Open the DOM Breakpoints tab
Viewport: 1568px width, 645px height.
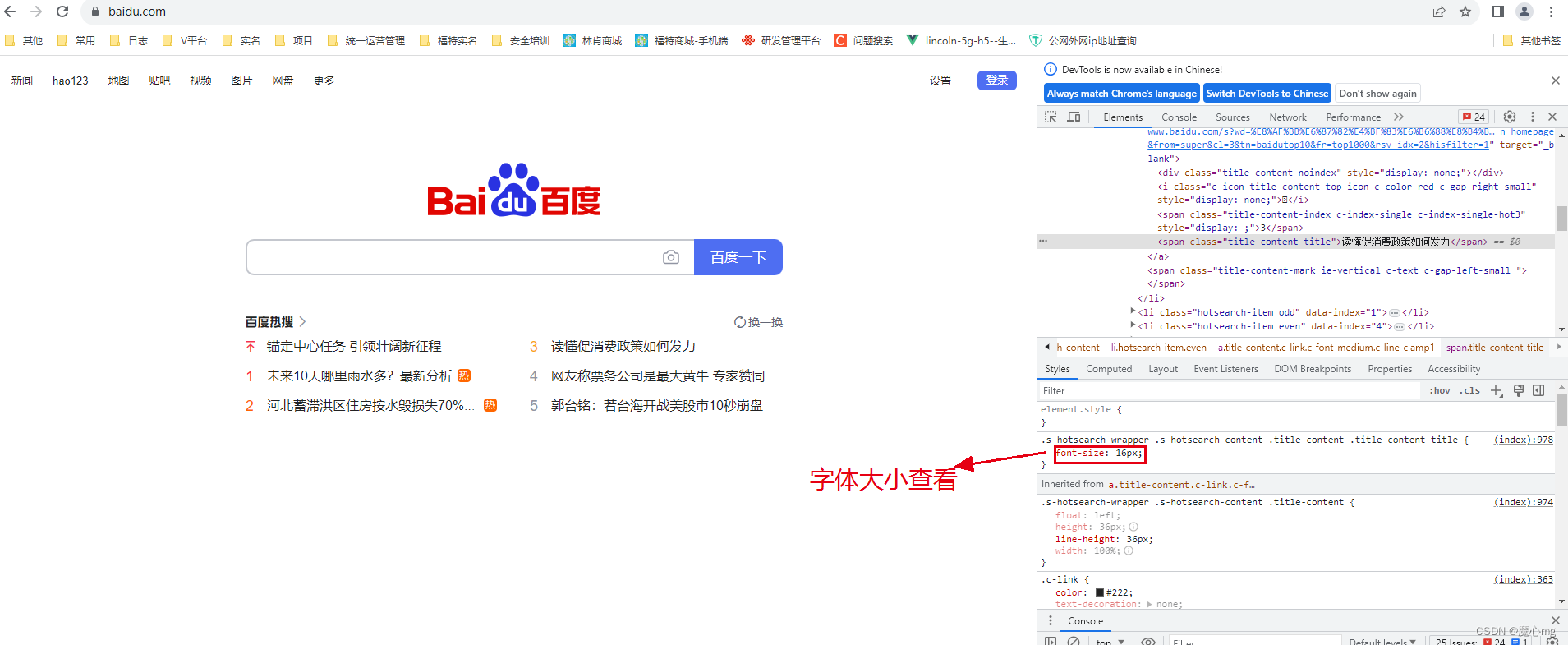coord(1313,369)
